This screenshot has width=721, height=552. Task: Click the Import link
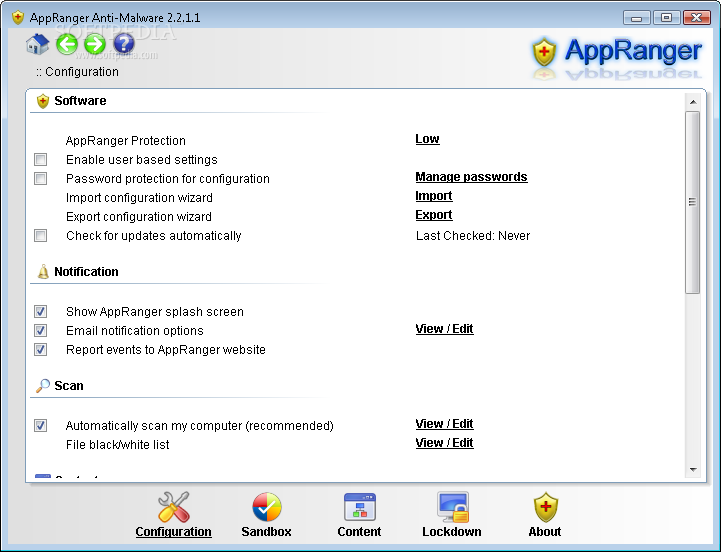(434, 196)
